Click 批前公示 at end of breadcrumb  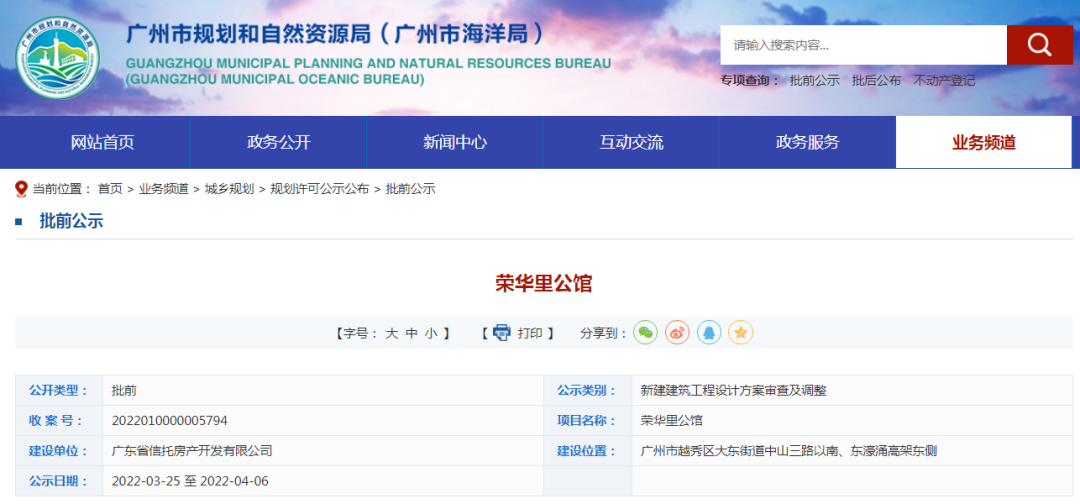[411, 189]
